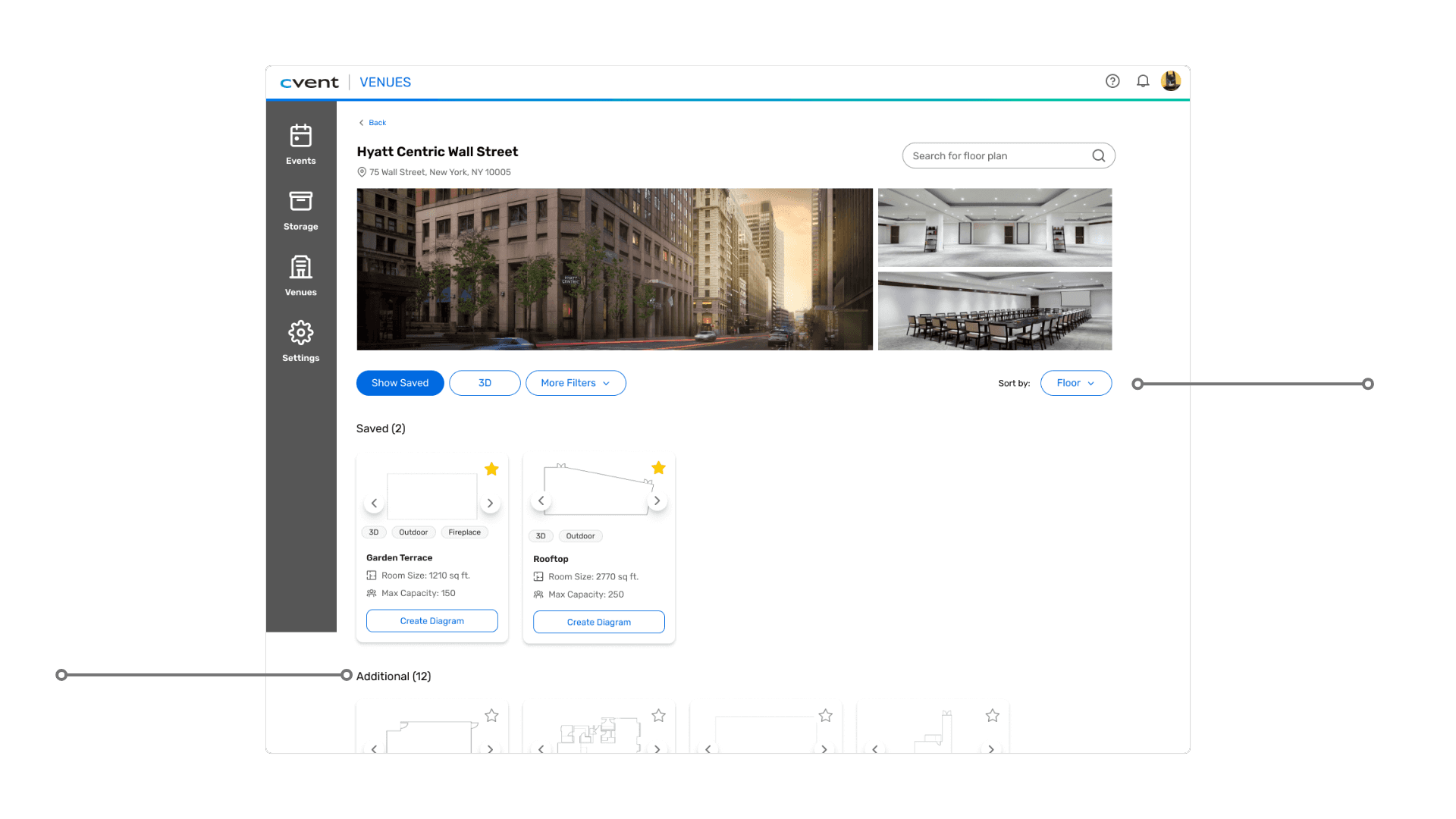Show previous Rooftop image arrow
The image size is (1456, 819).
tap(541, 500)
